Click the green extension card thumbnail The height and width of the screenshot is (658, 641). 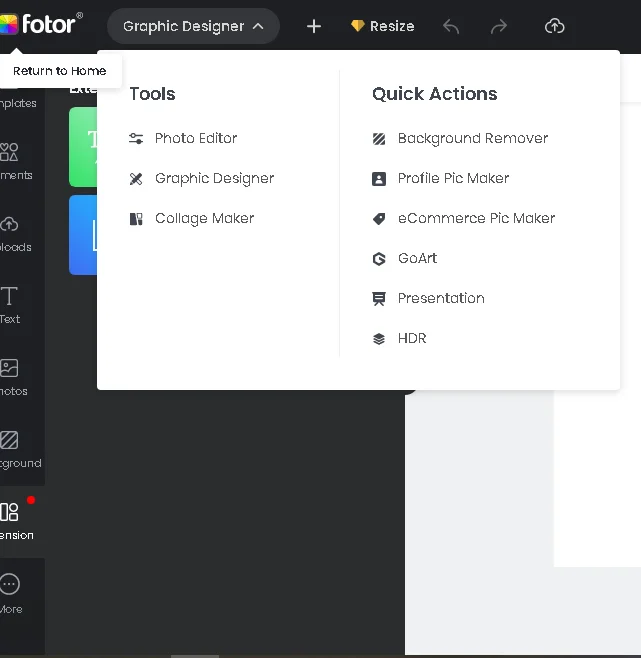83,147
